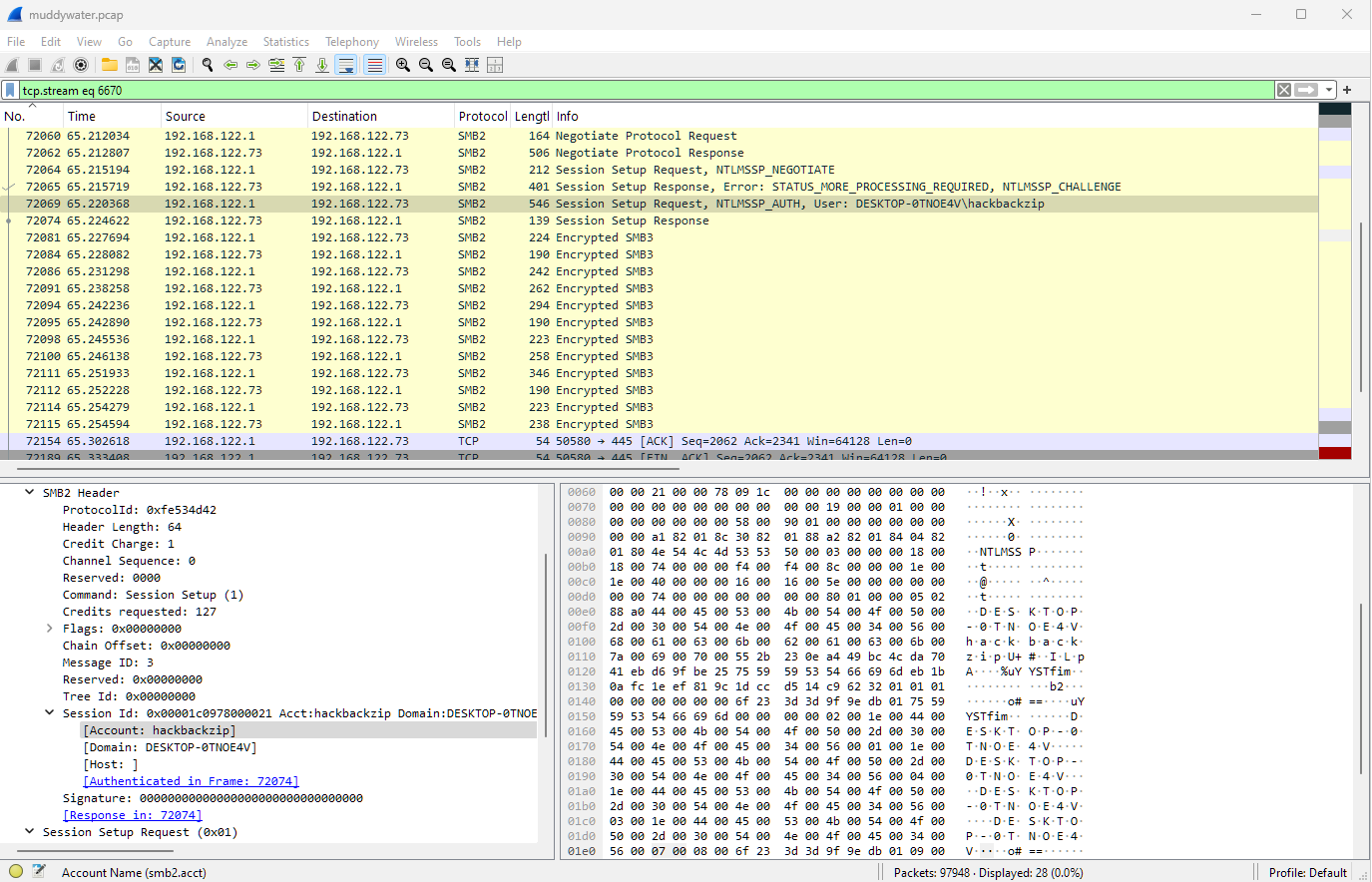Stop the capture with the square icon

click(35, 65)
